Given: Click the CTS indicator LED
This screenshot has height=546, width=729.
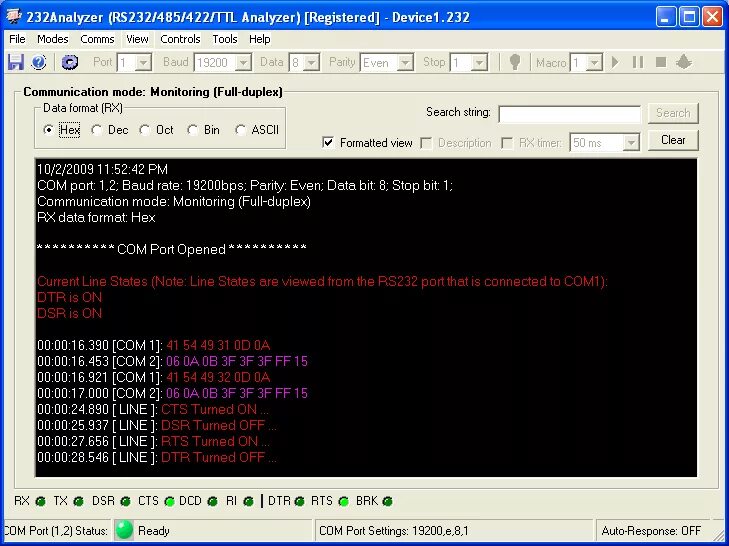Looking at the screenshot, I should click(170, 501).
